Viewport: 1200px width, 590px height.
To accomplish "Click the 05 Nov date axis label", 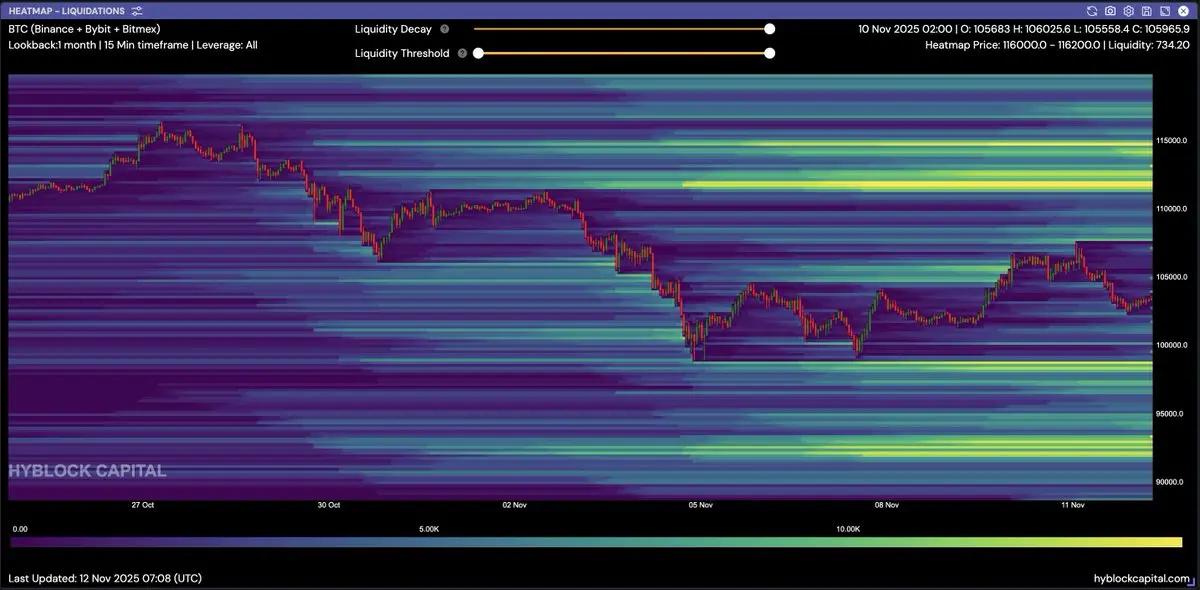I will click(x=699, y=505).
